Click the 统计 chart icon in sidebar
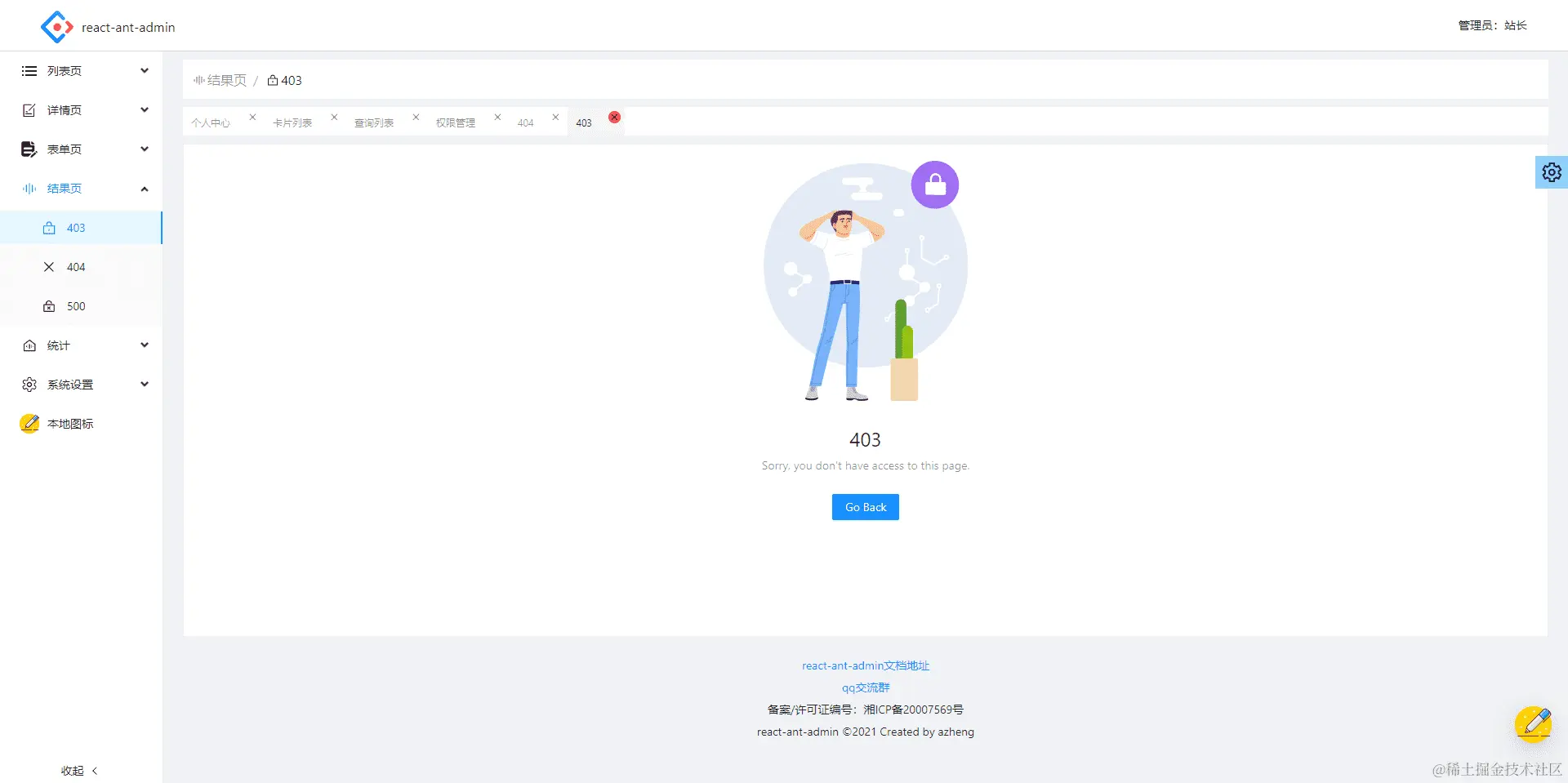The image size is (1568, 783). click(x=29, y=345)
